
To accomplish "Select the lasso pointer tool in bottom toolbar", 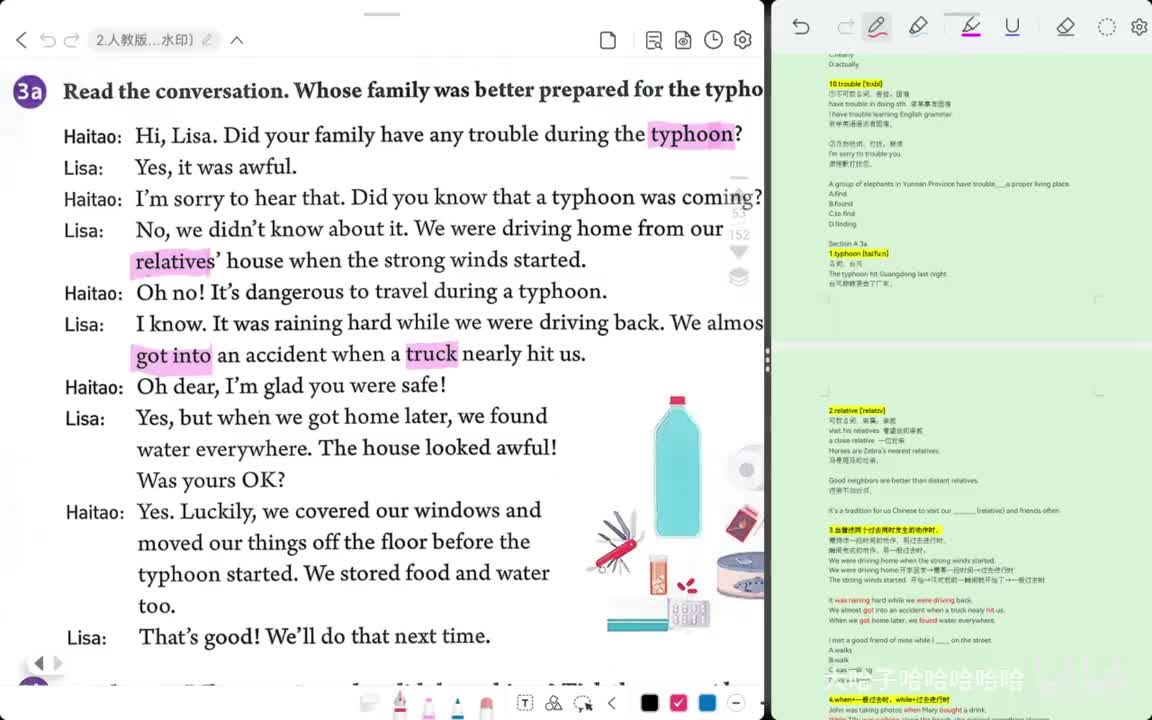I will (x=583, y=703).
